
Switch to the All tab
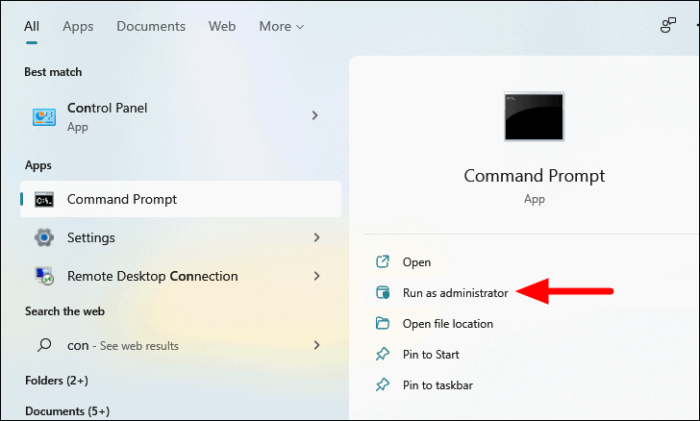(x=32, y=26)
